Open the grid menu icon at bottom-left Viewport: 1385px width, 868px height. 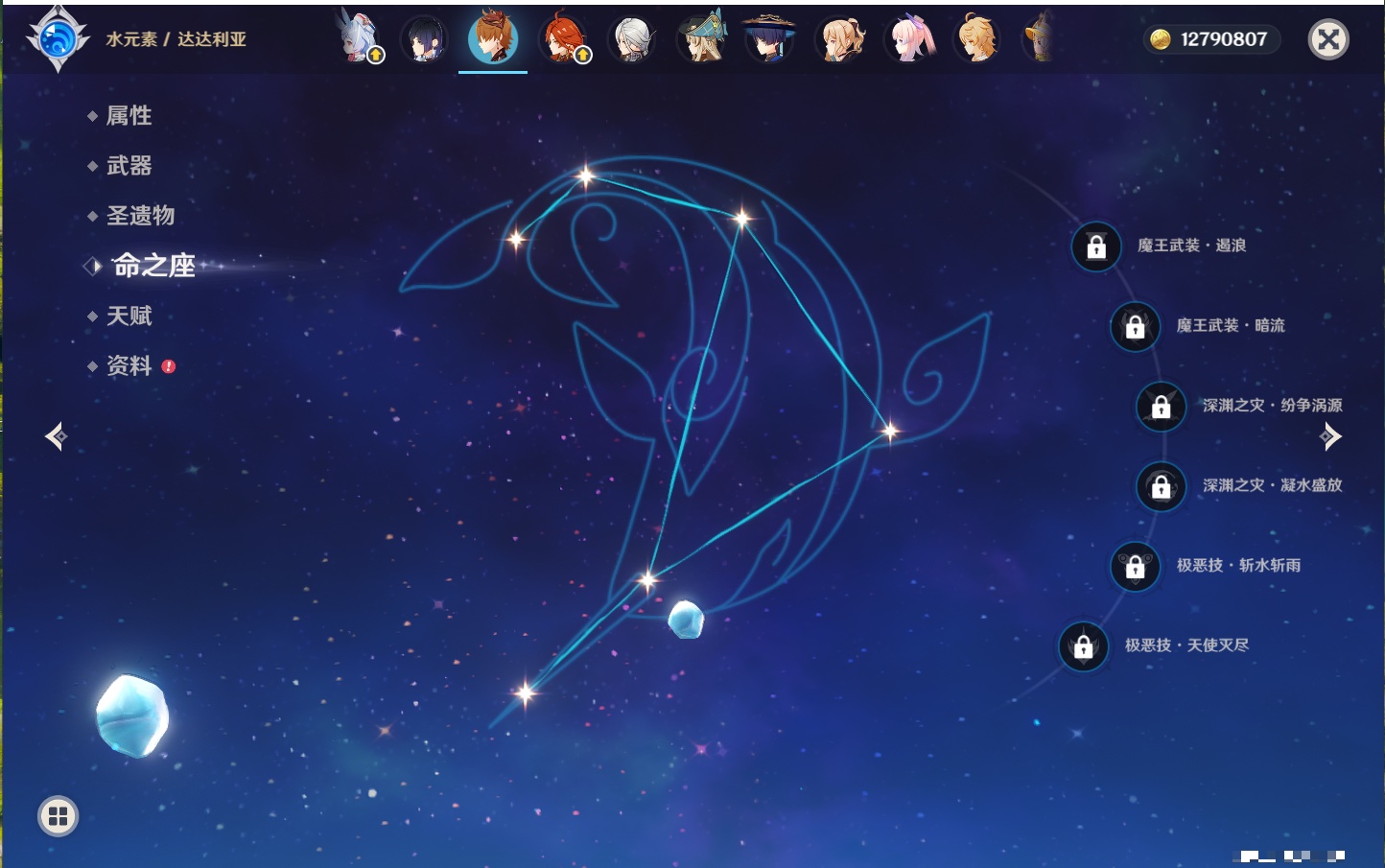point(58,816)
